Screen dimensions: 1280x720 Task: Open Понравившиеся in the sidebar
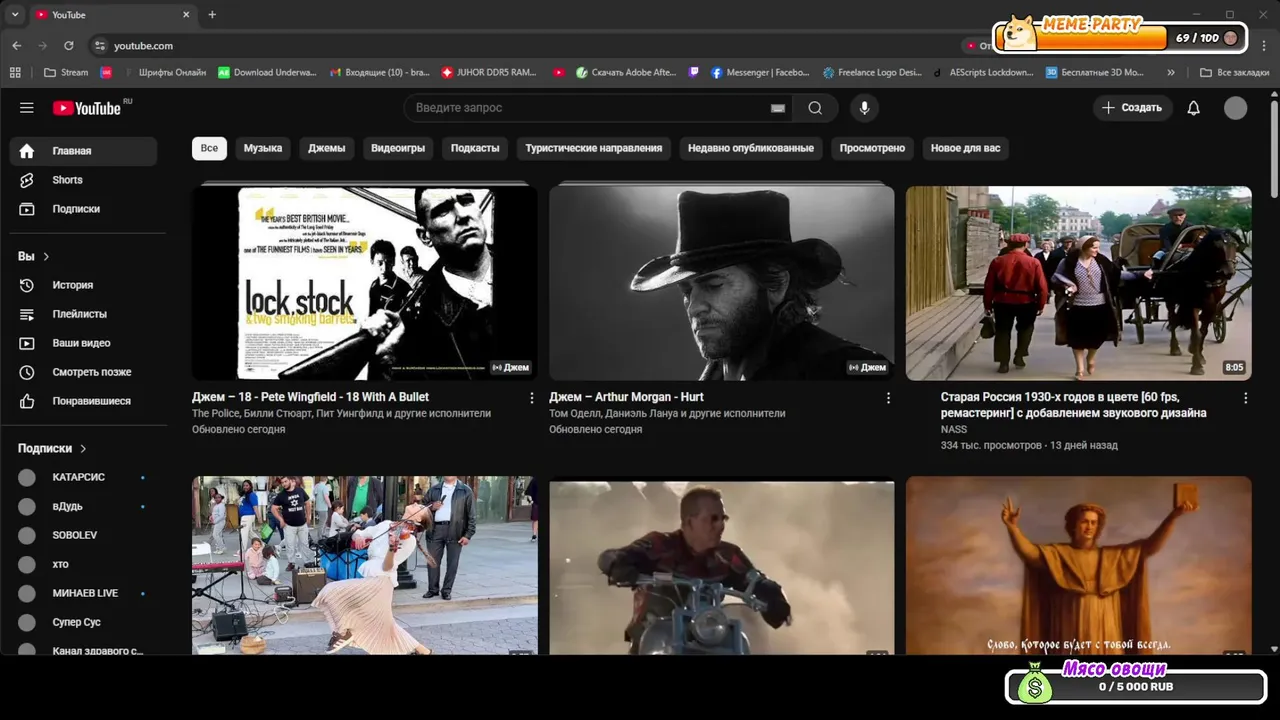pyautogui.click(x=83, y=401)
